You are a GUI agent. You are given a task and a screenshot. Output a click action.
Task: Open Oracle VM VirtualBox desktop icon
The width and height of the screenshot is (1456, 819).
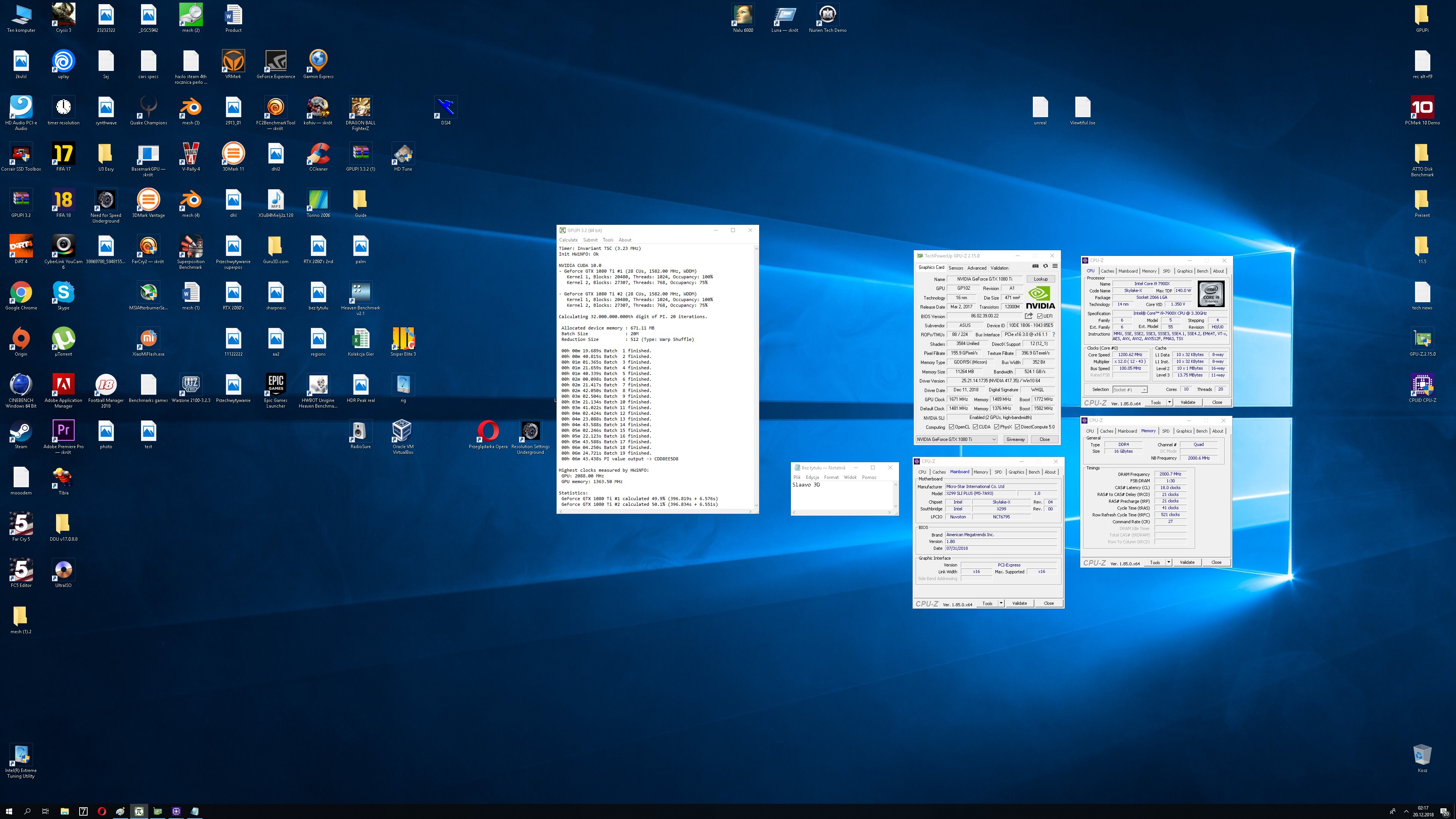pos(403,438)
